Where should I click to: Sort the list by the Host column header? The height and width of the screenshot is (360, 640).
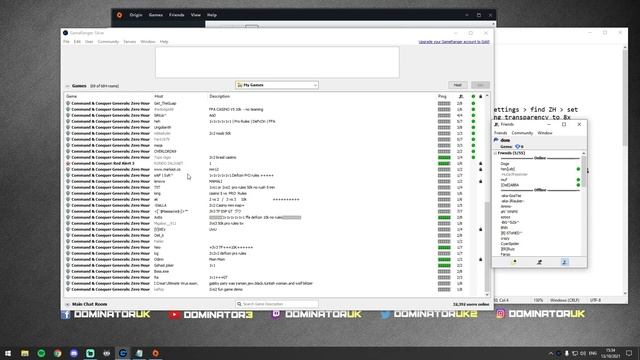159,96
